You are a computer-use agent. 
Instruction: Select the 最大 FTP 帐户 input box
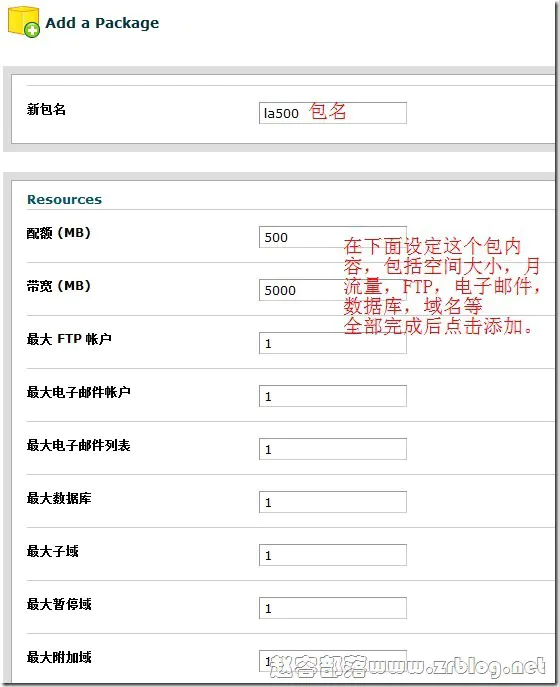(x=333, y=343)
